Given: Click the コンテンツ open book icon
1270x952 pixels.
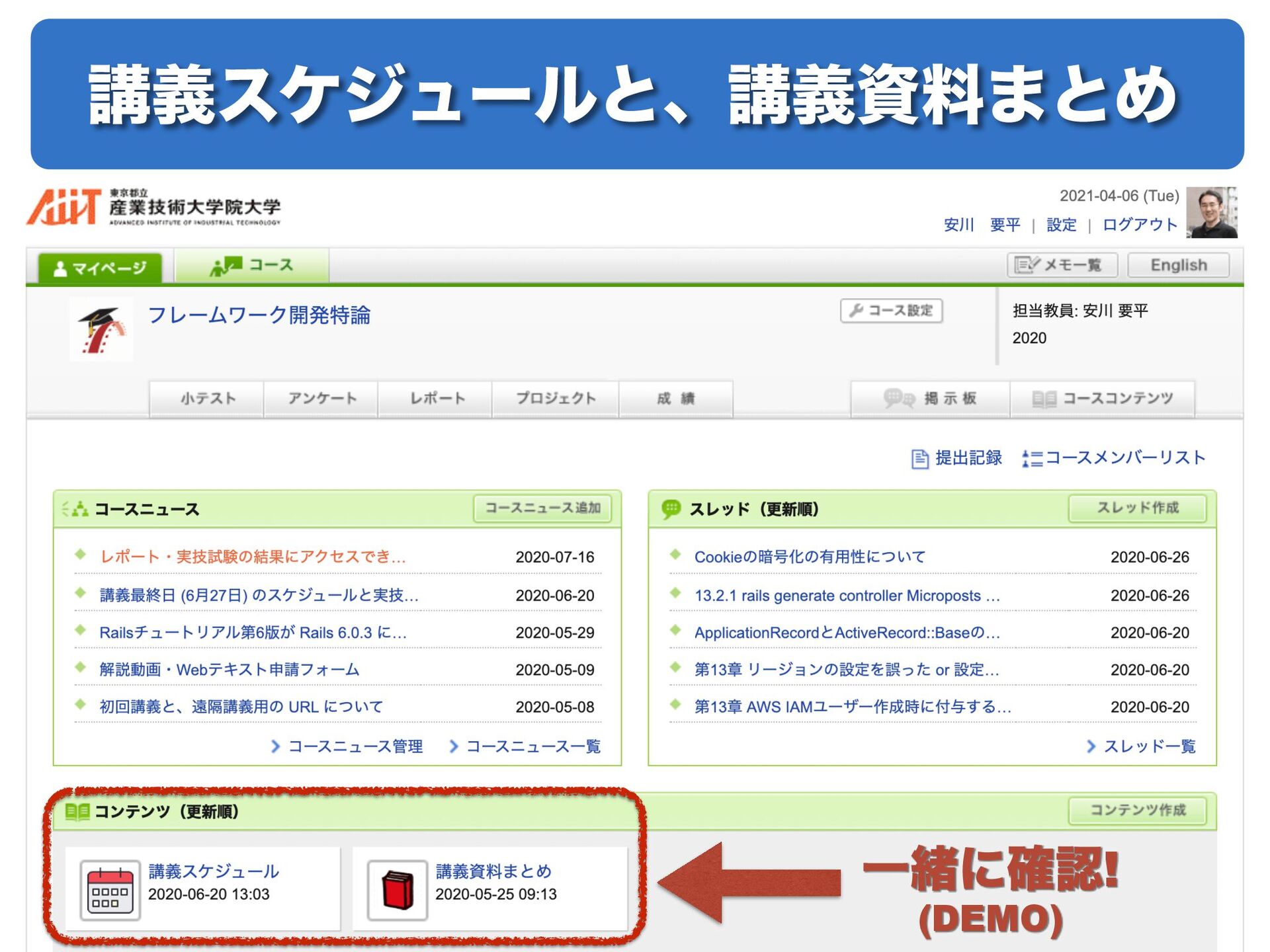Looking at the screenshot, I should click(77, 811).
